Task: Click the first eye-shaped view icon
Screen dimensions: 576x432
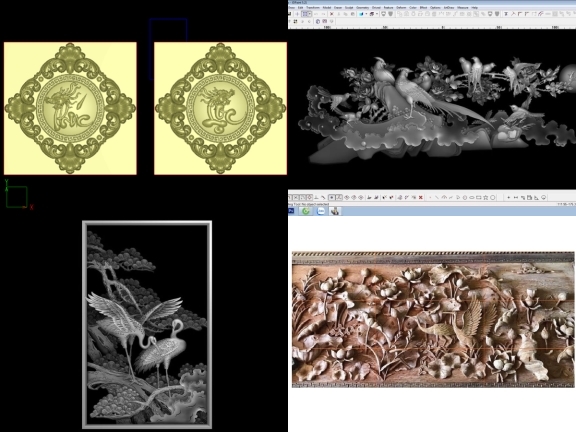Action: point(346,198)
